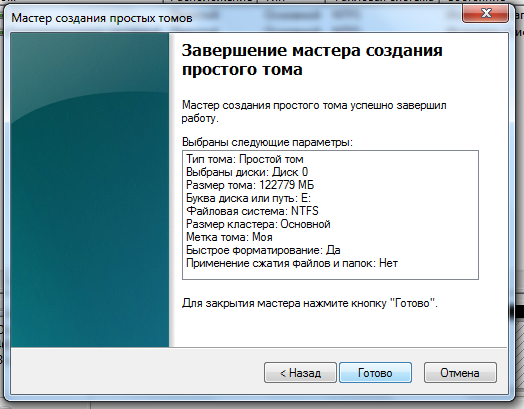Screen dimensions: 524x409
Task: Select the line 'Метка тома: Моя'
Action: pos(229,237)
